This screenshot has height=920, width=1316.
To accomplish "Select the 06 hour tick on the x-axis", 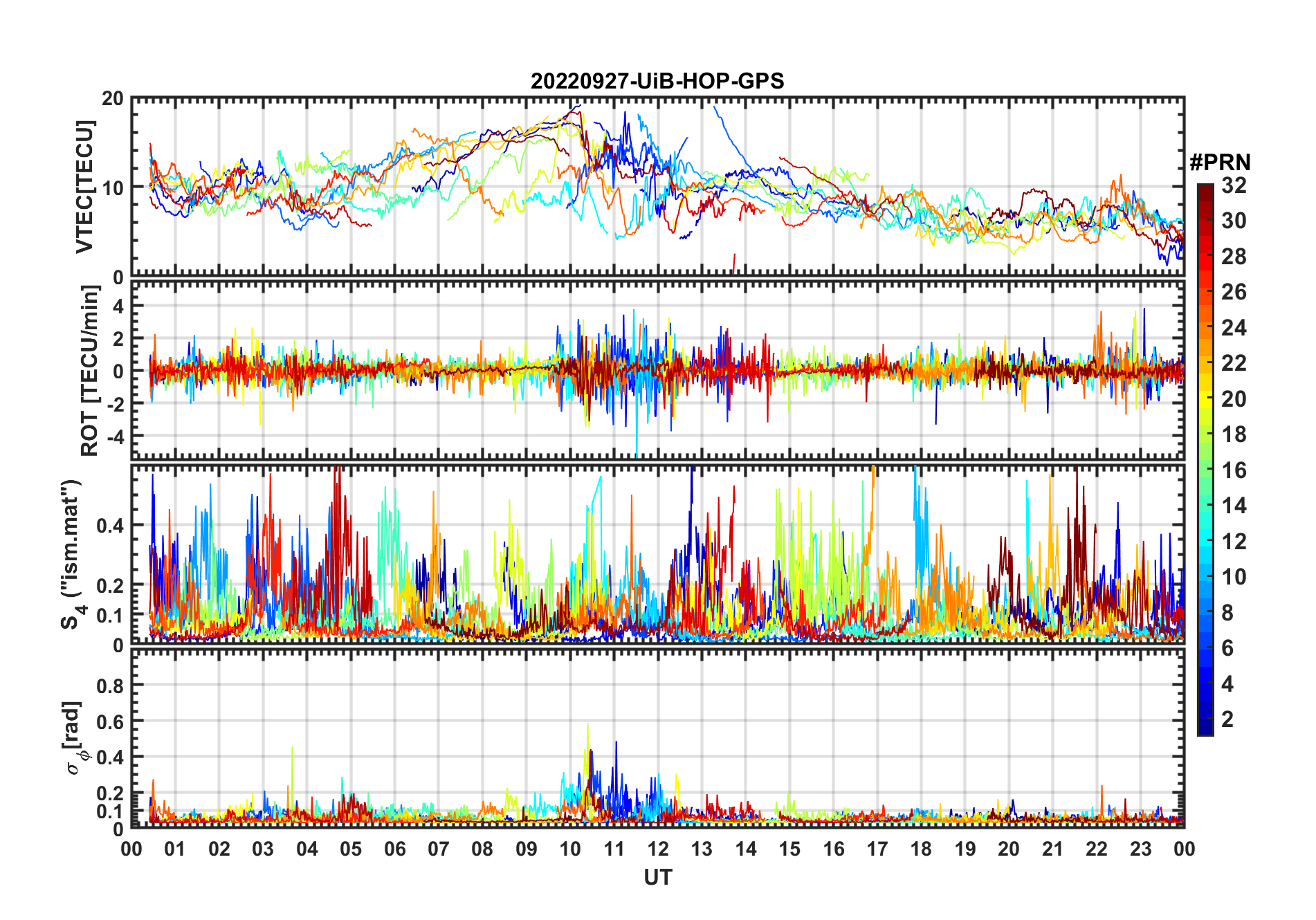I will pos(395,849).
